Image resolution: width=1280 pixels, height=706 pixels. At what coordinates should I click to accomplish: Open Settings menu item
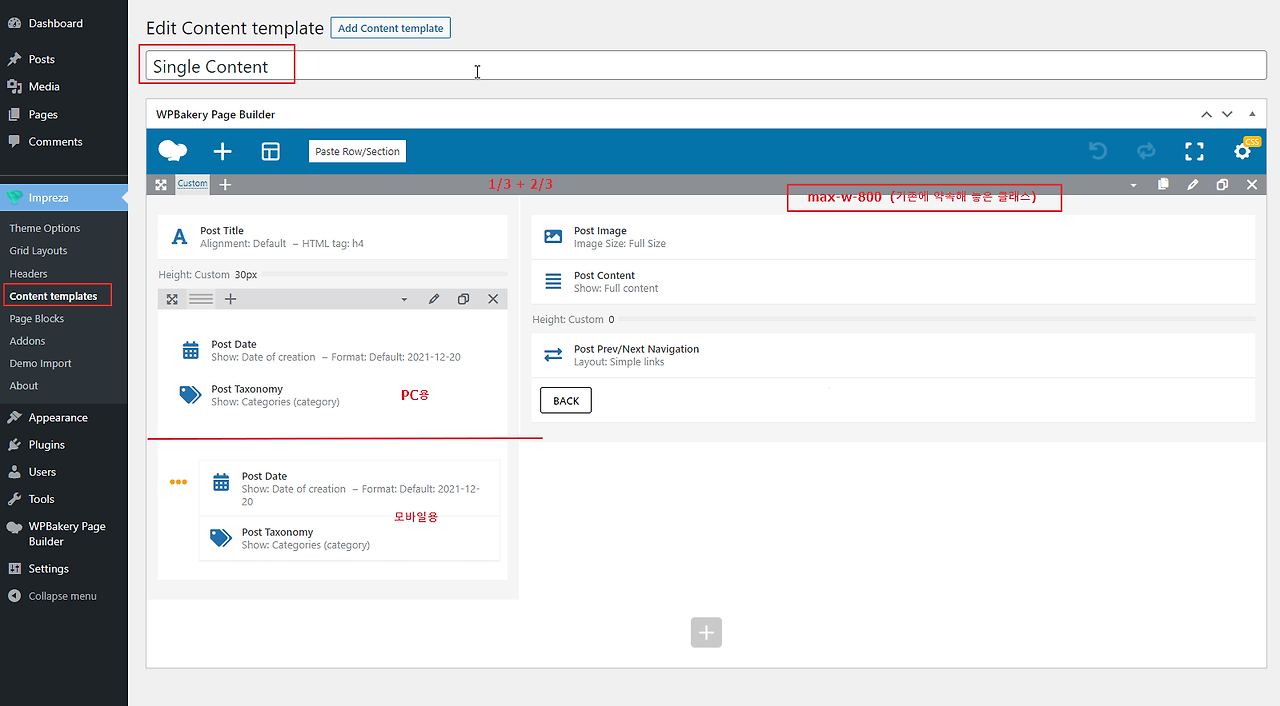point(64,568)
